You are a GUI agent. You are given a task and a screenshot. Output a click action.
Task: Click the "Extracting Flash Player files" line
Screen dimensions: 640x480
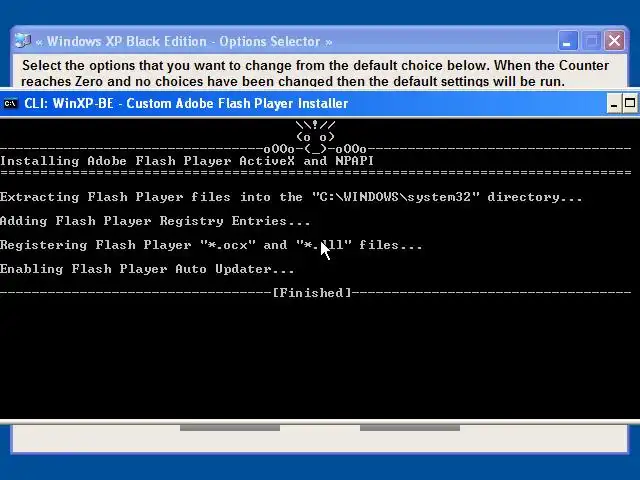coord(291,197)
